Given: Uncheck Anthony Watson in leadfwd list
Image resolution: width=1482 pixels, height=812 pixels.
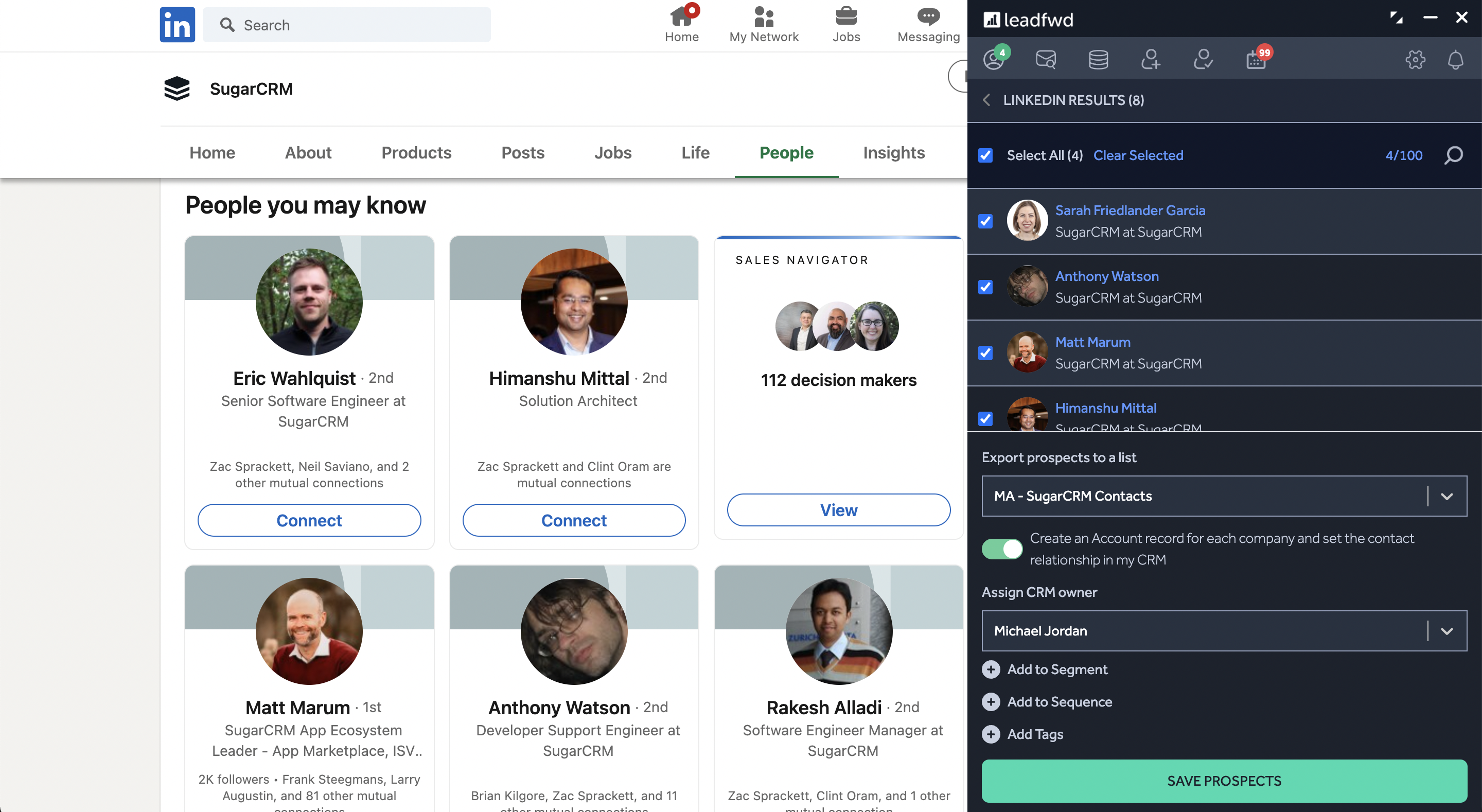Looking at the screenshot, I should point(985,287).
